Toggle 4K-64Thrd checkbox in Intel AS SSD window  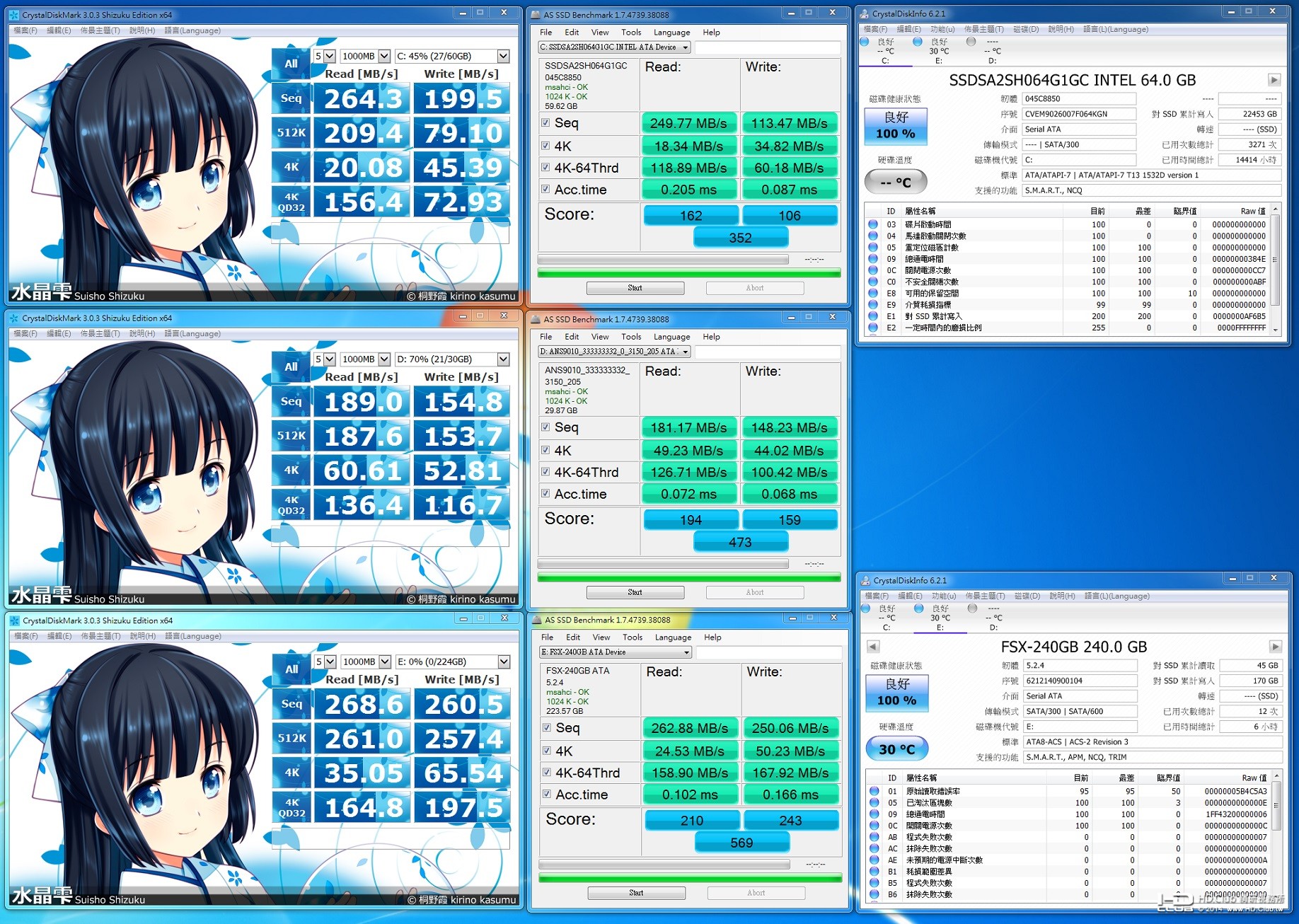click(x=545, y=168)
